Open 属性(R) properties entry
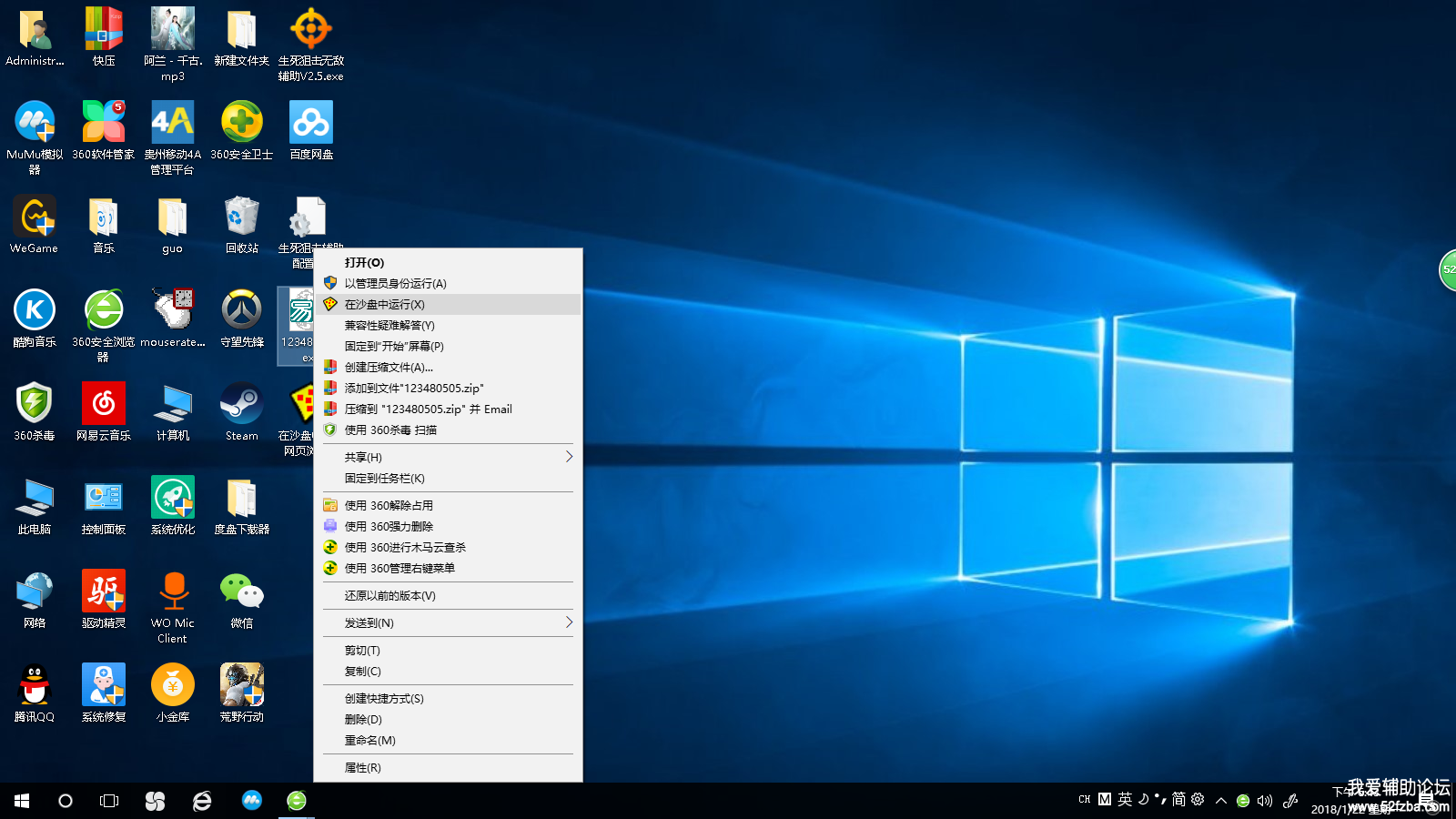Viewport: 1456px width, 819px height. (448, 768)
